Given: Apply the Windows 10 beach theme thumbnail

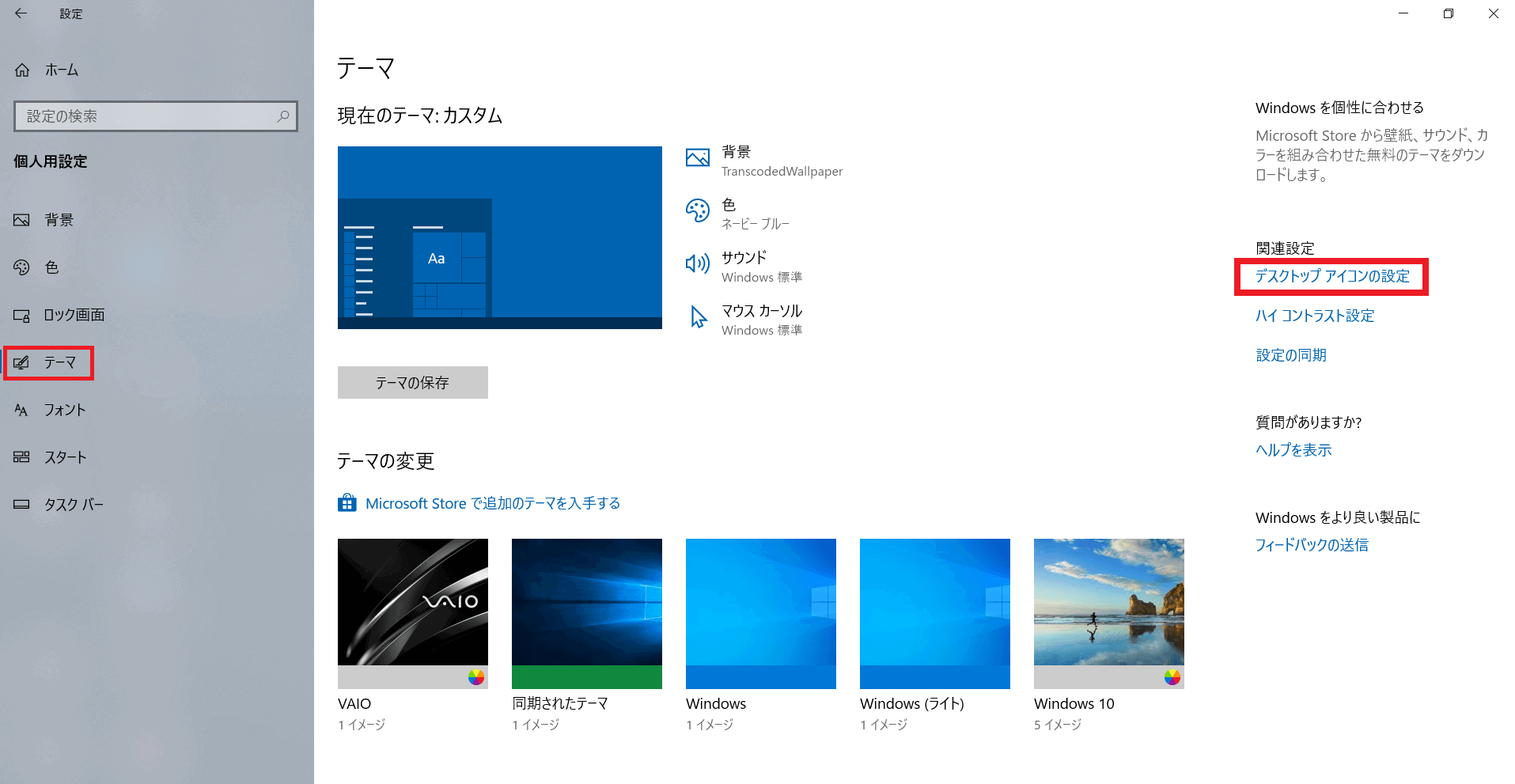Looking at the screenshot, I should click(1109, 614).
